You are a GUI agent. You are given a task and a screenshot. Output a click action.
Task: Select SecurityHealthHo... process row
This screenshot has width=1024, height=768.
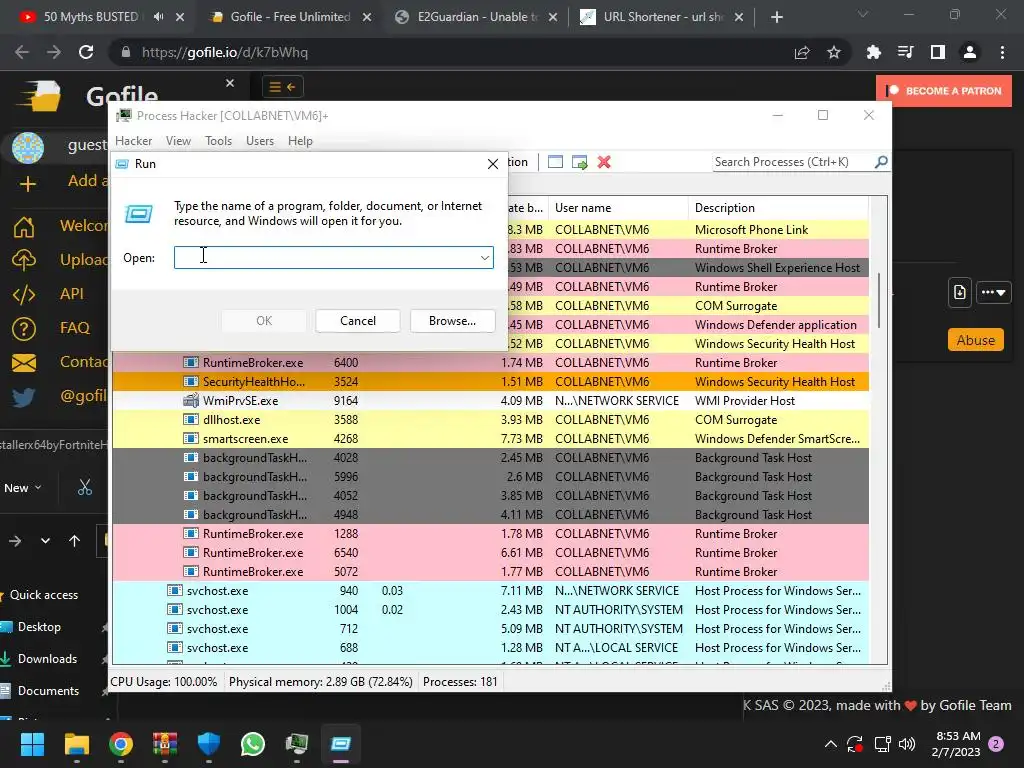click(490, 381)
